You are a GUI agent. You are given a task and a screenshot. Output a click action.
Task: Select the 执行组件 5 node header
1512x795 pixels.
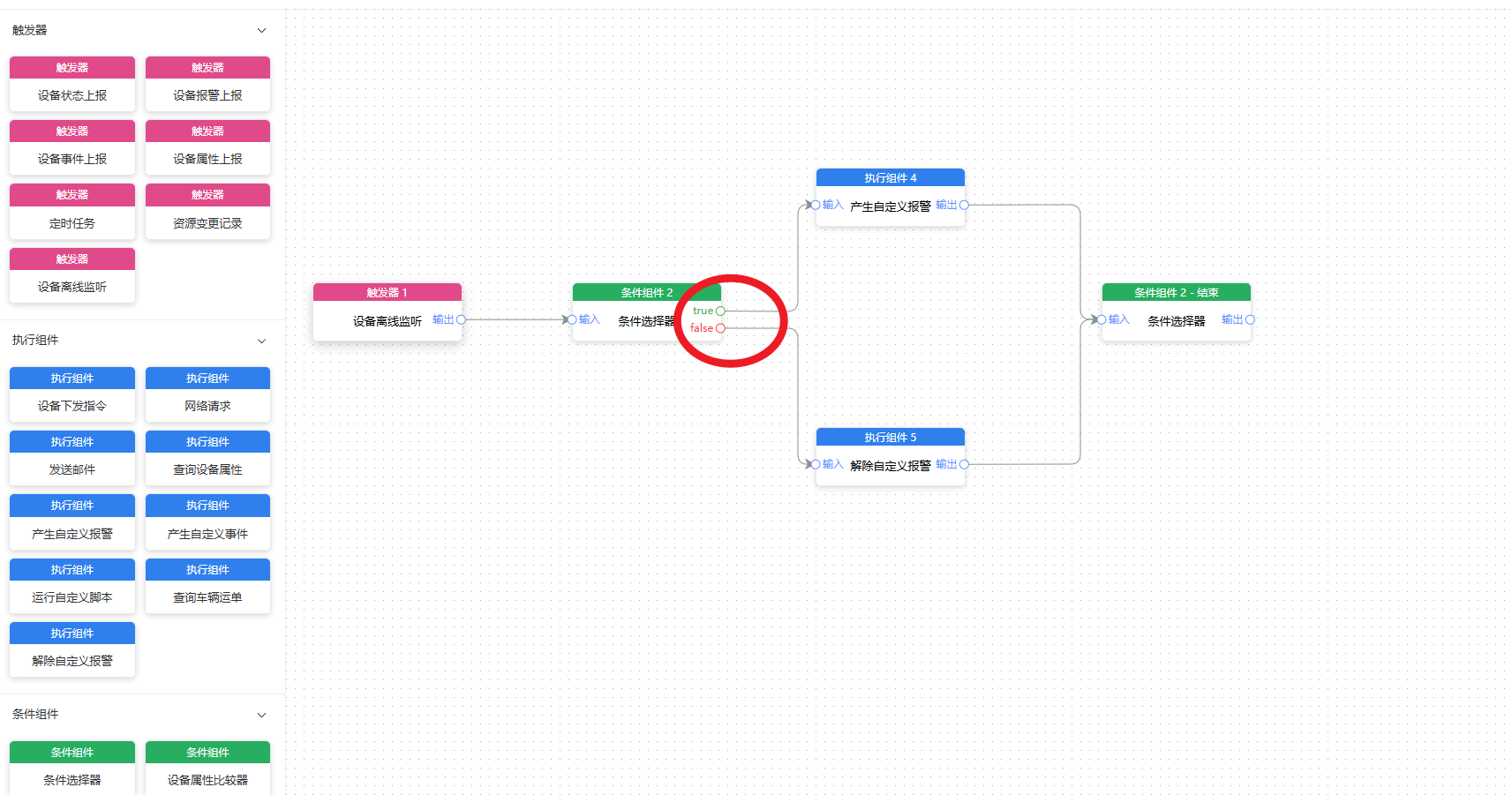(890, 437)
